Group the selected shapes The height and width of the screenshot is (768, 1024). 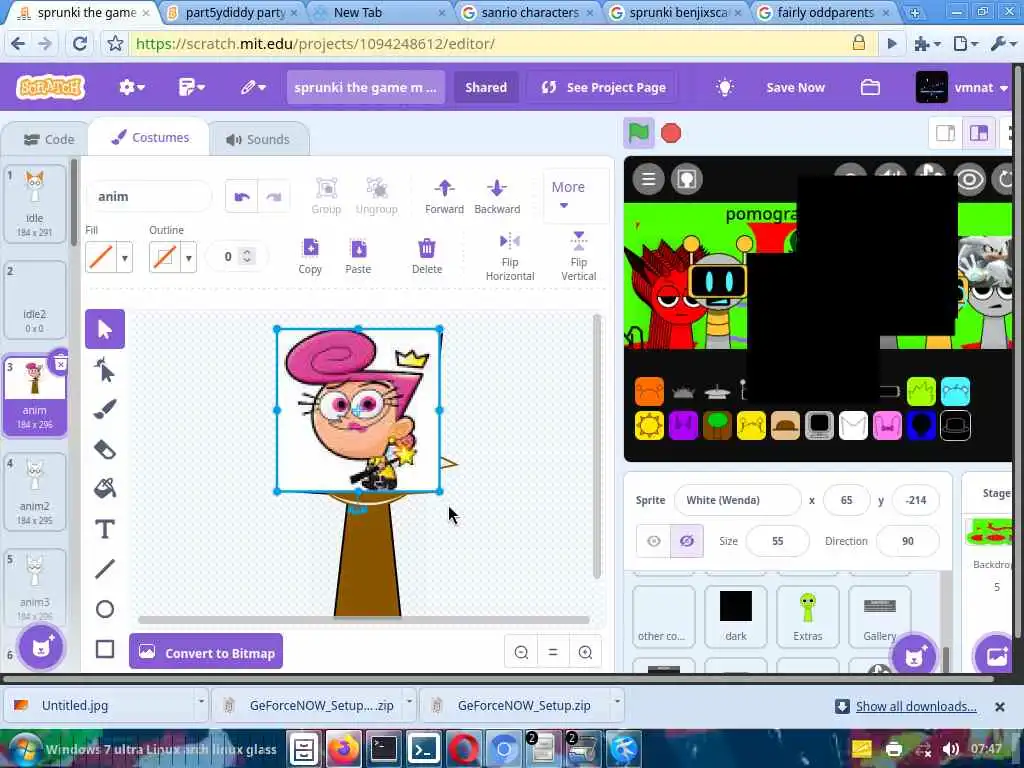(x=326, y=196)
